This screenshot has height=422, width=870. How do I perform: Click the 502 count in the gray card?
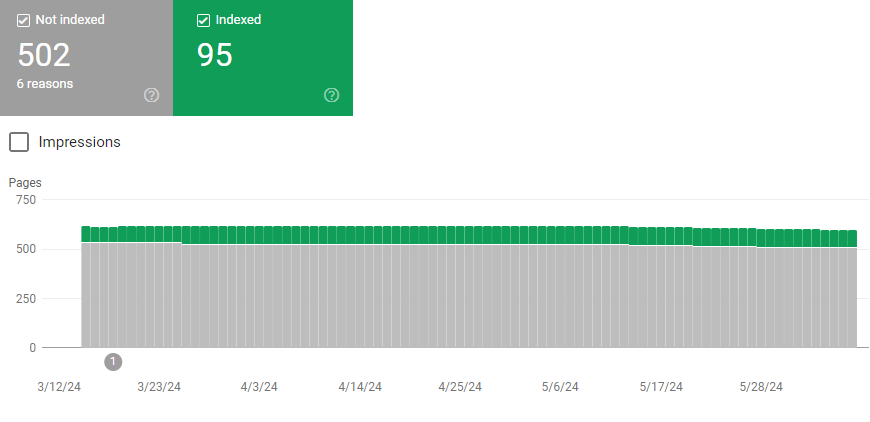click(x=44, y=55)
